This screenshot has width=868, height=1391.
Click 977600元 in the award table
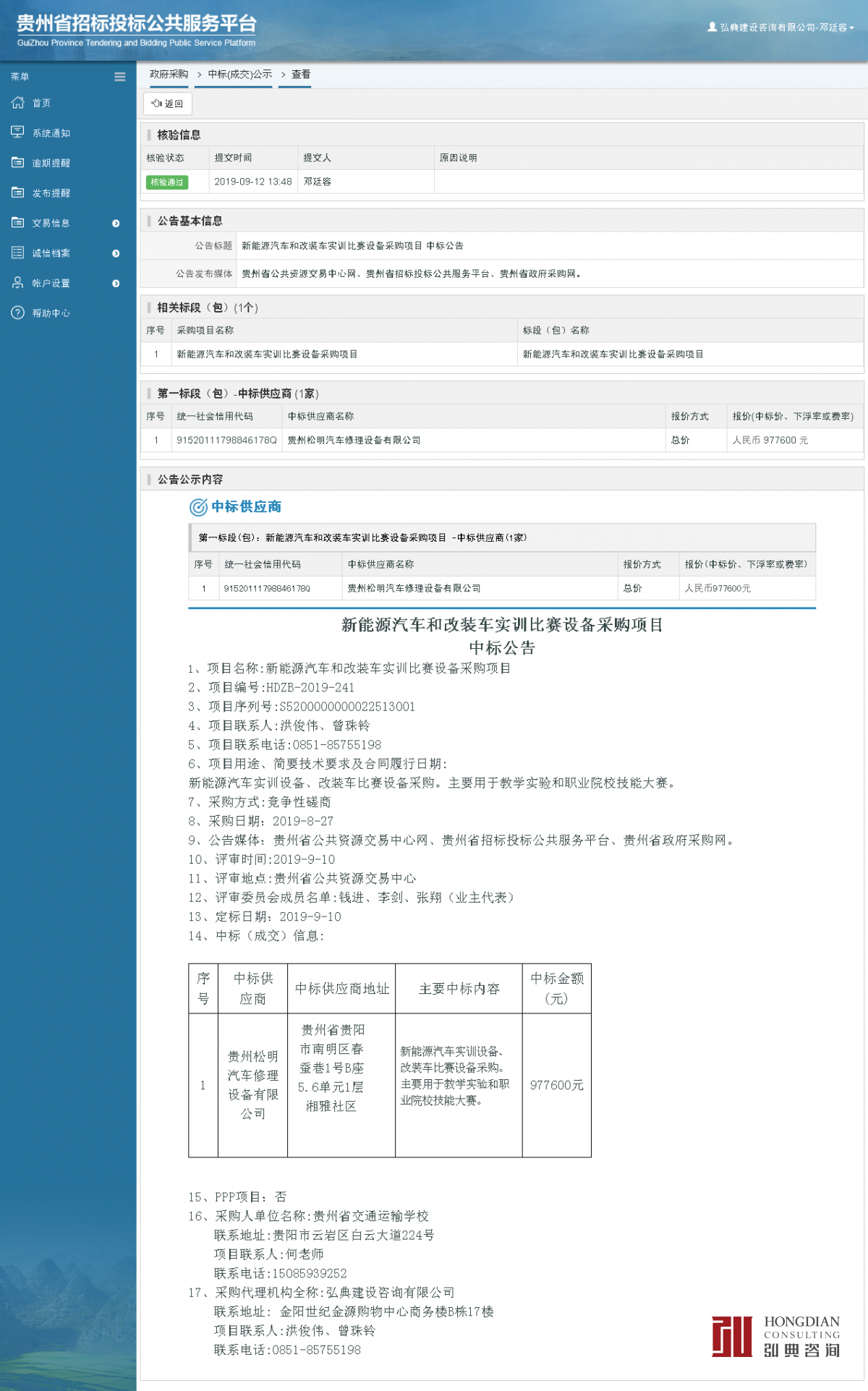(557, 1085)
